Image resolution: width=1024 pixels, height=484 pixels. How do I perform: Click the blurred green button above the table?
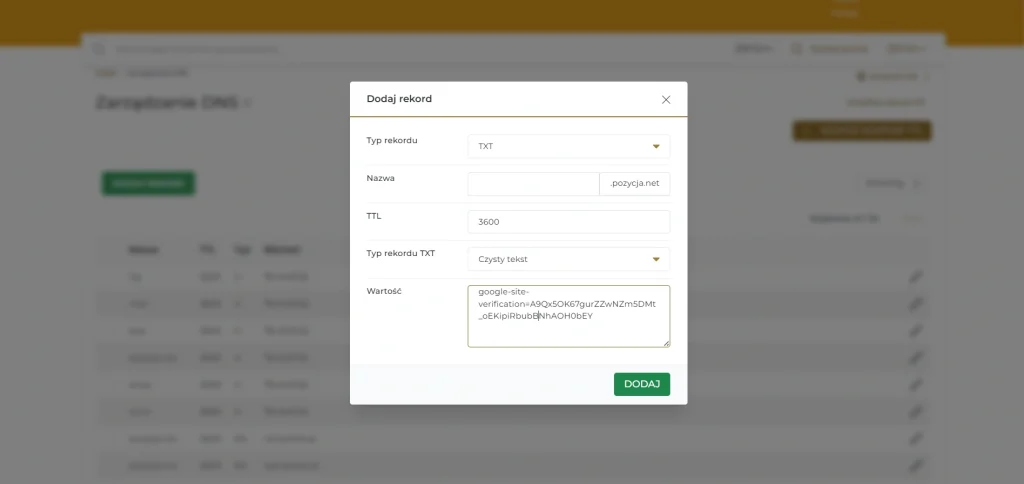click(148, 184)
